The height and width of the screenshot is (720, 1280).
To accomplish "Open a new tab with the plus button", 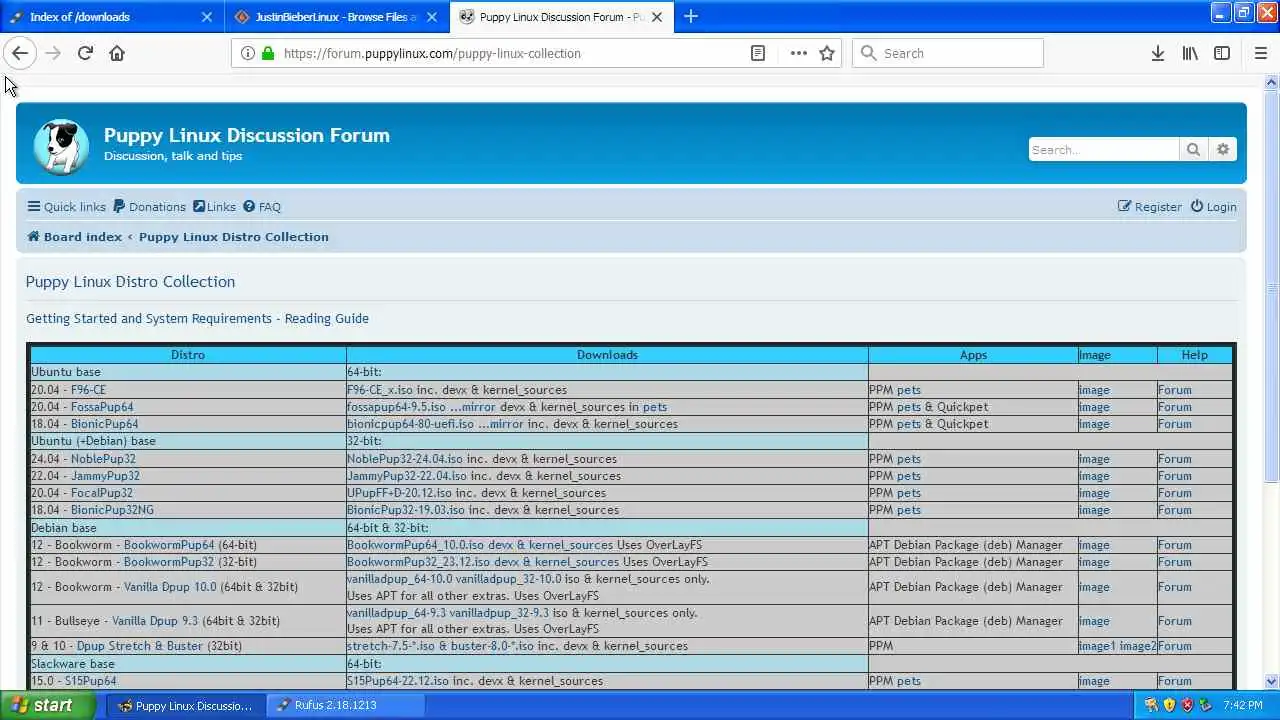I will point(691,16).
